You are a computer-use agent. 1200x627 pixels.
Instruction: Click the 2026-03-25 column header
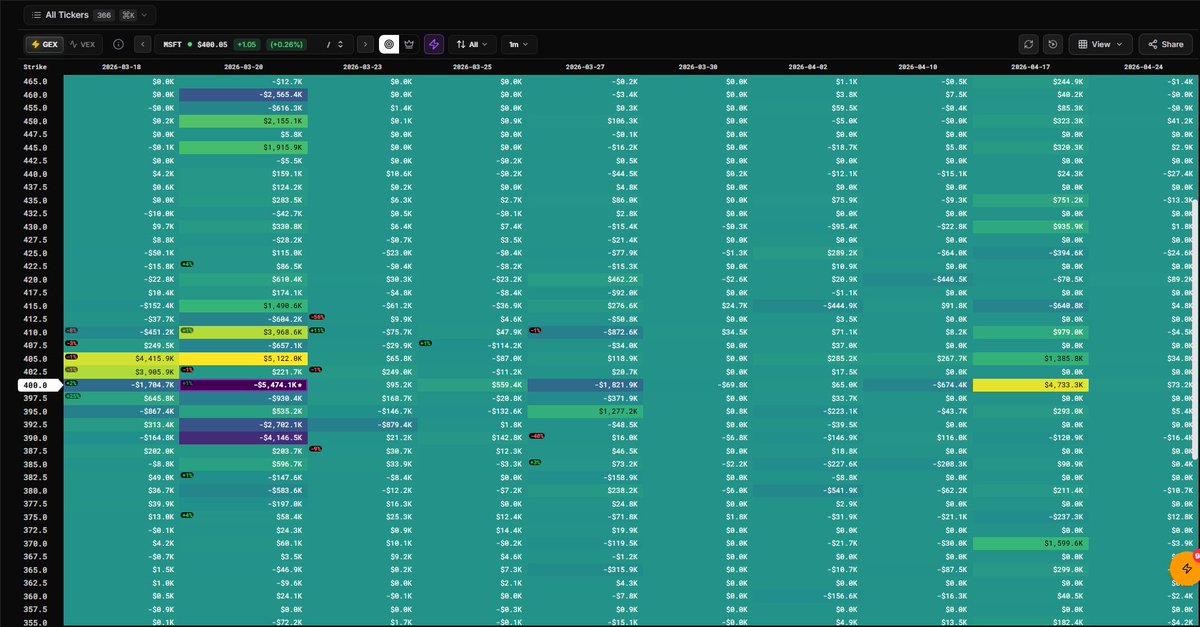point(473,67)
